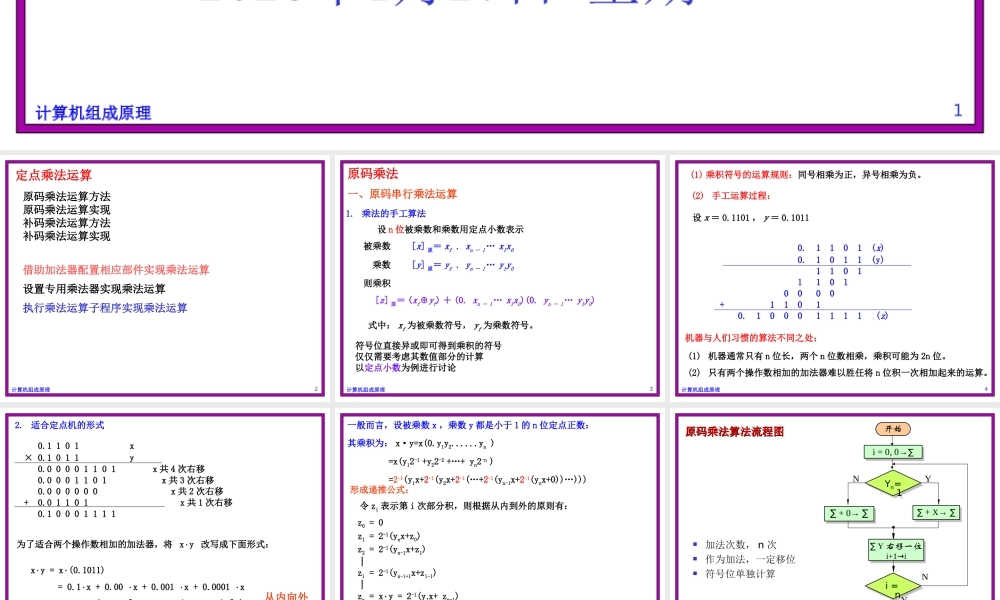Click the N branch label of the decision
This screenshot has width=1000, height=600.
pyautogui.click(x=855, y=477)
